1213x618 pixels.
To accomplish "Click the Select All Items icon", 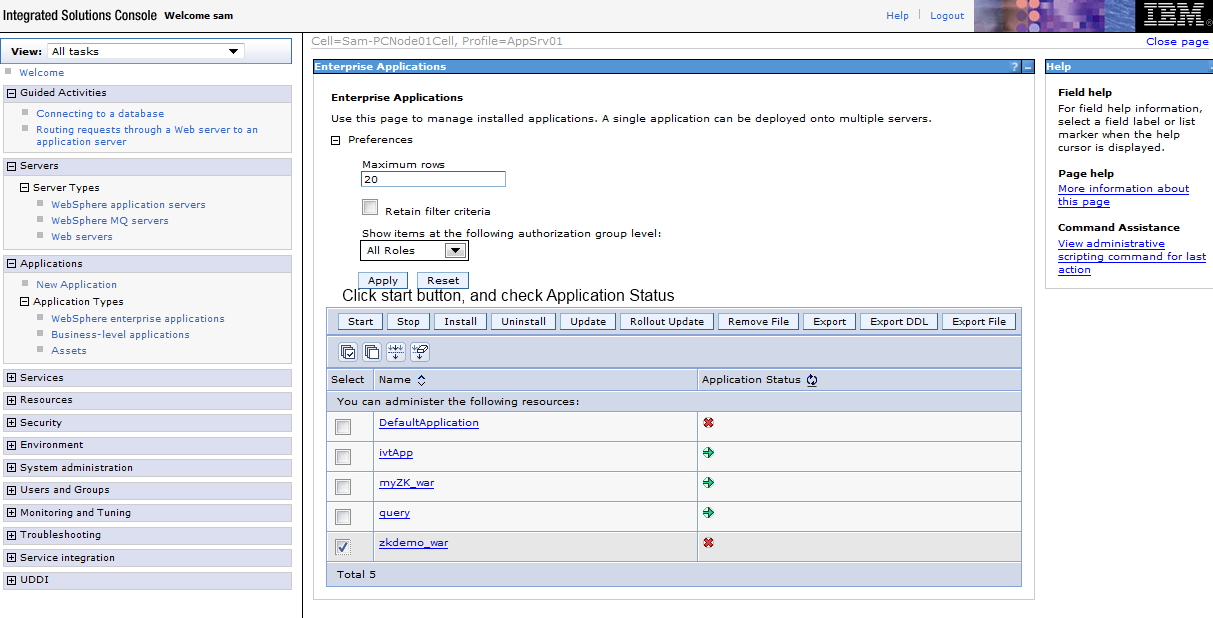I will (x=348, y=351).
